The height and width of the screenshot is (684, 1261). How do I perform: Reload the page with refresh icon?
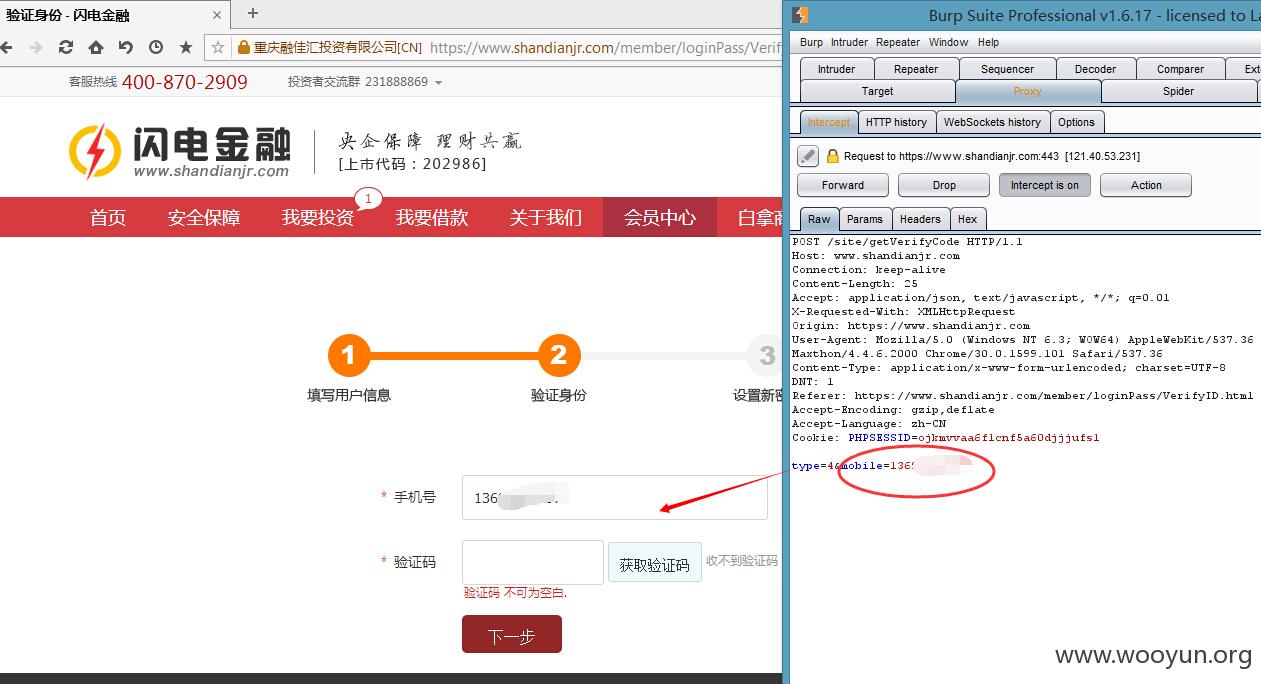(x=66, y=47)
